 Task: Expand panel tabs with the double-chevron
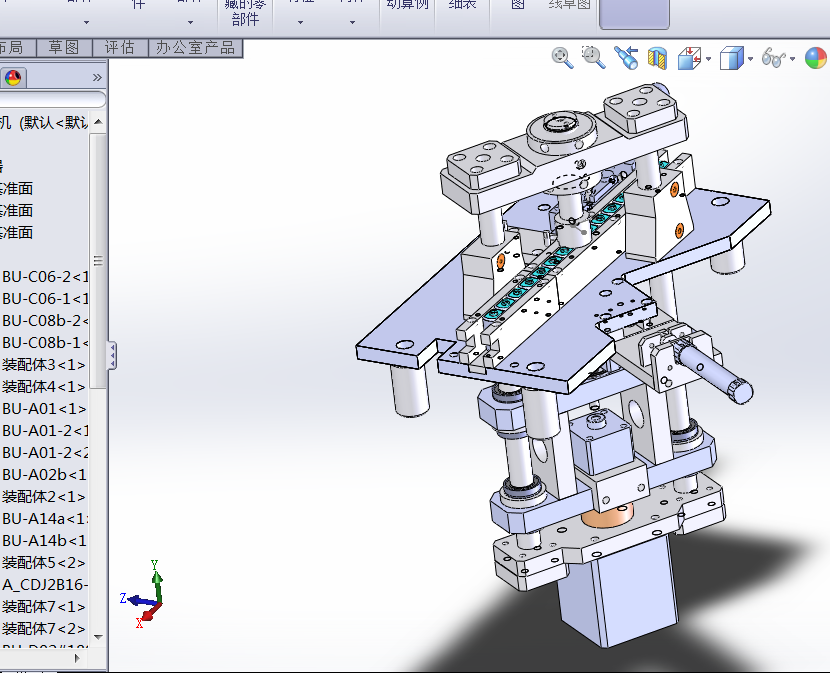point(97,77)
